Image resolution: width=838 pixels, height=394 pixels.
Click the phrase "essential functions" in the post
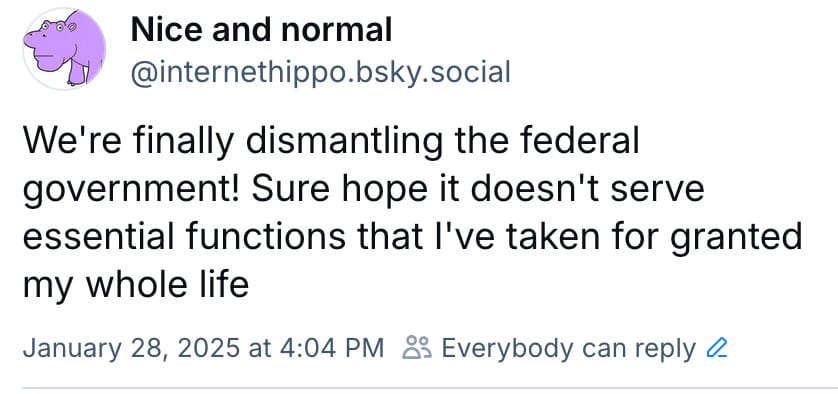coord(184,236)
